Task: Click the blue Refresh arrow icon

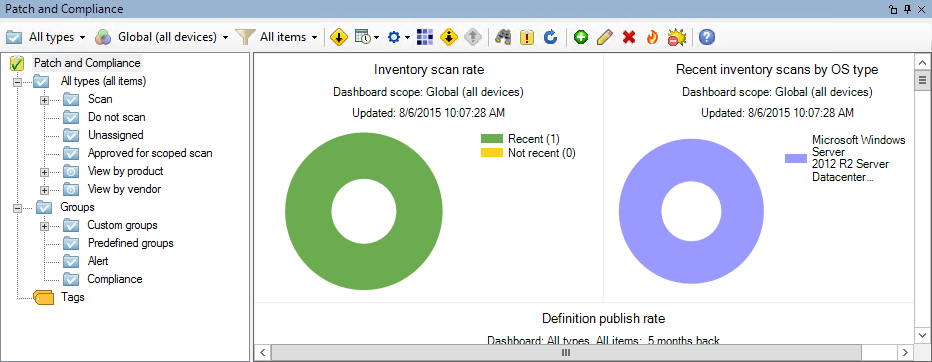Action: tap(551, 37)
